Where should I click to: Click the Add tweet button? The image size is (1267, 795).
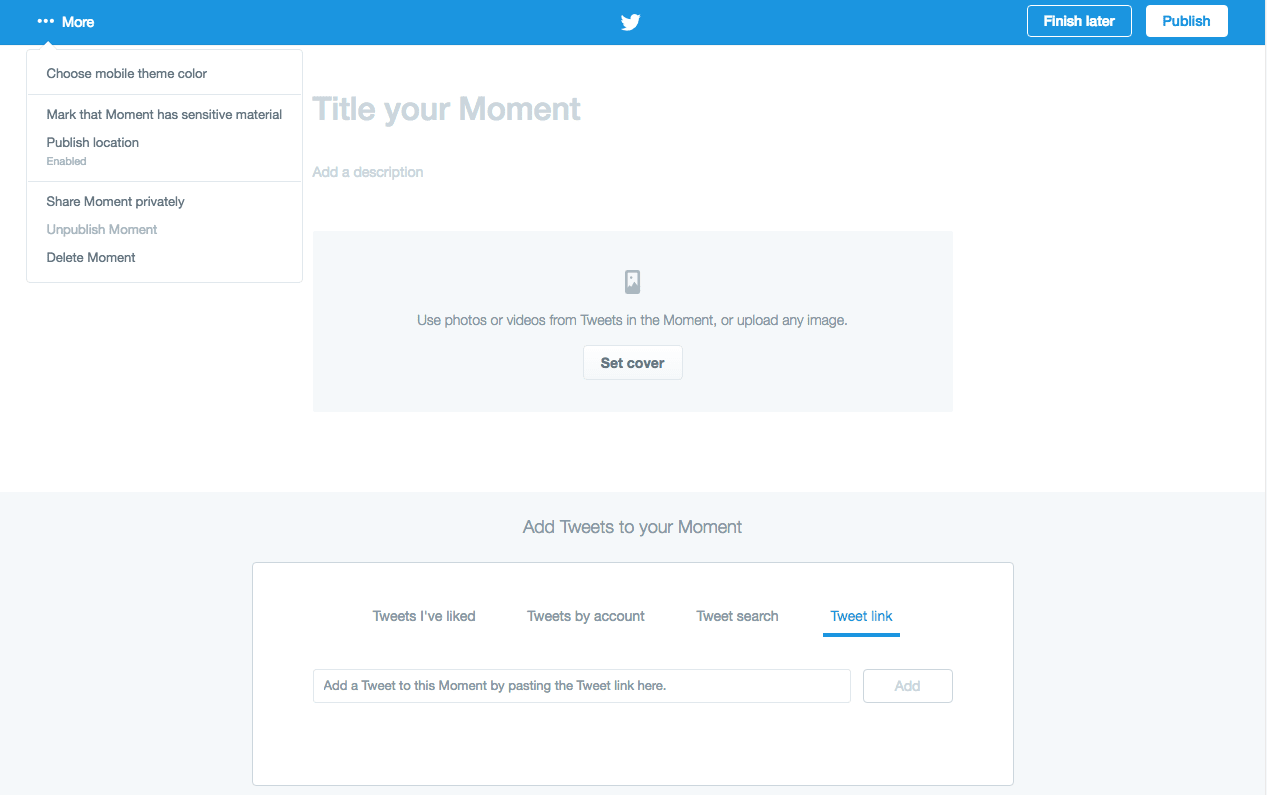[x=907, y=686]
